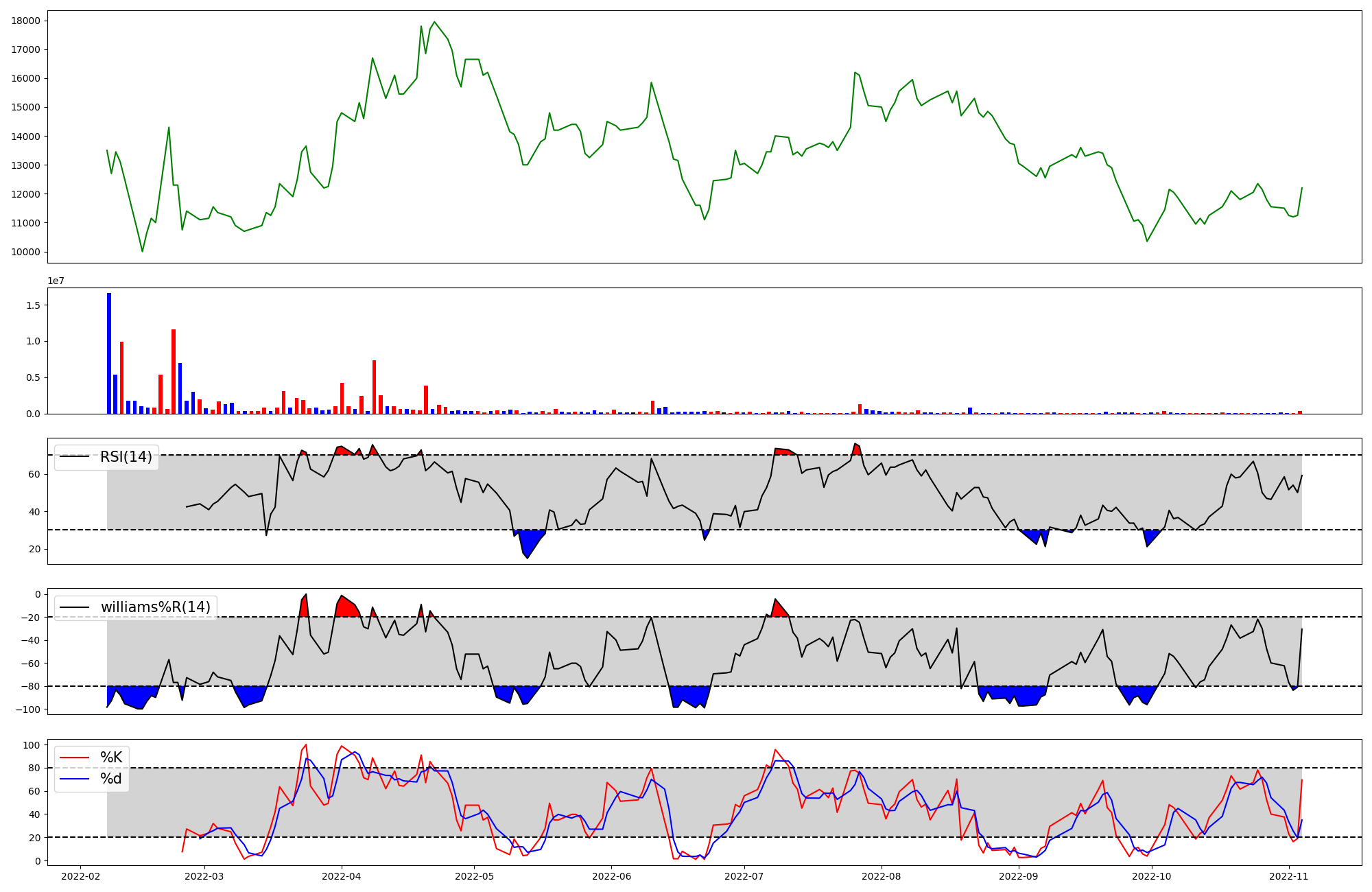The height and width of the screenshot is (892, 1372).
Task: Click the 2022-02 x-axis date label
Action: (x=81, y=876)
